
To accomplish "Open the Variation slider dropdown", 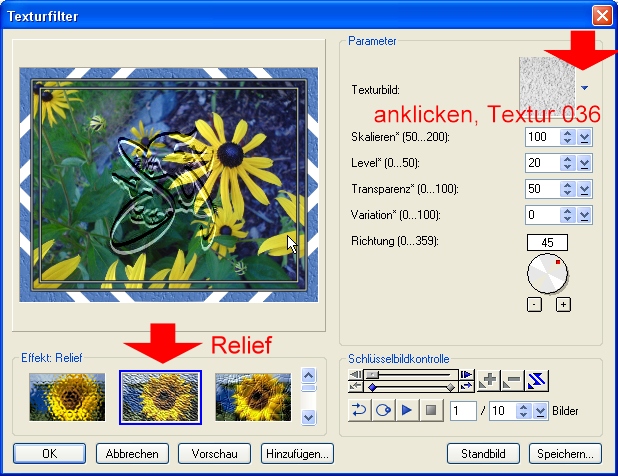I will pyautogui.click(x=584, y=215).
